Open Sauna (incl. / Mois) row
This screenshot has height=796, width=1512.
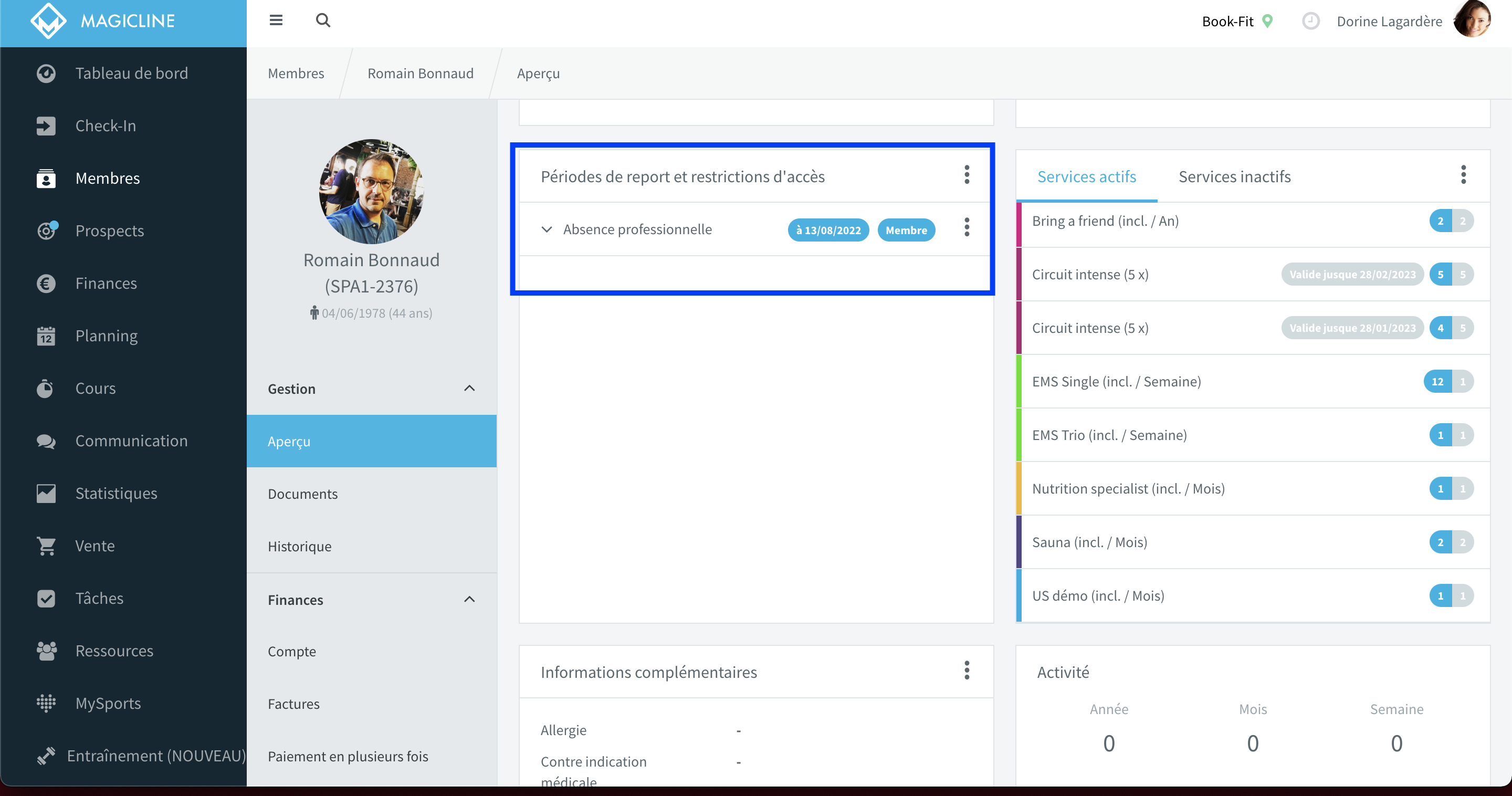coord(1253,542)
